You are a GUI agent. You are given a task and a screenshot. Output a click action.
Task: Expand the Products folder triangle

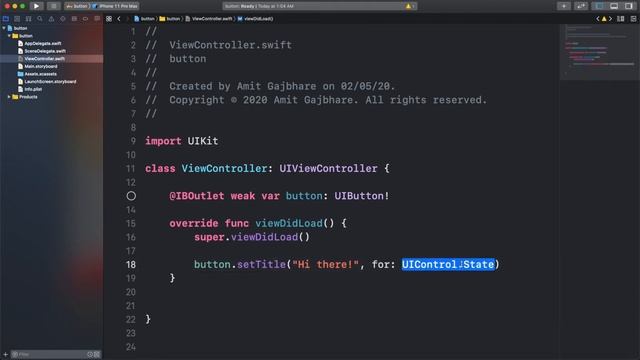[x=9, y=97]
